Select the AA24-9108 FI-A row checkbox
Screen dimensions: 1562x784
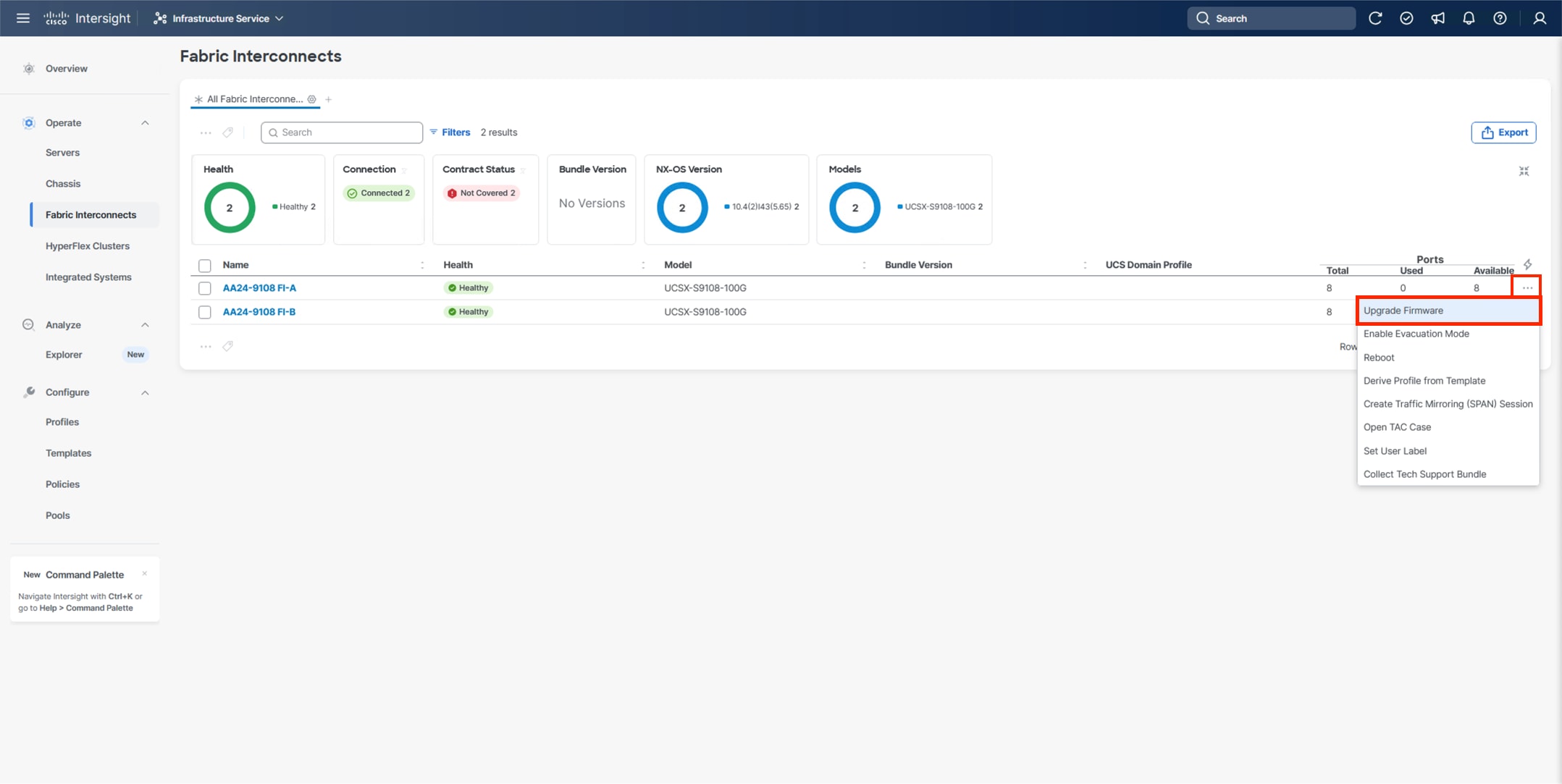[x=205, y=288]
